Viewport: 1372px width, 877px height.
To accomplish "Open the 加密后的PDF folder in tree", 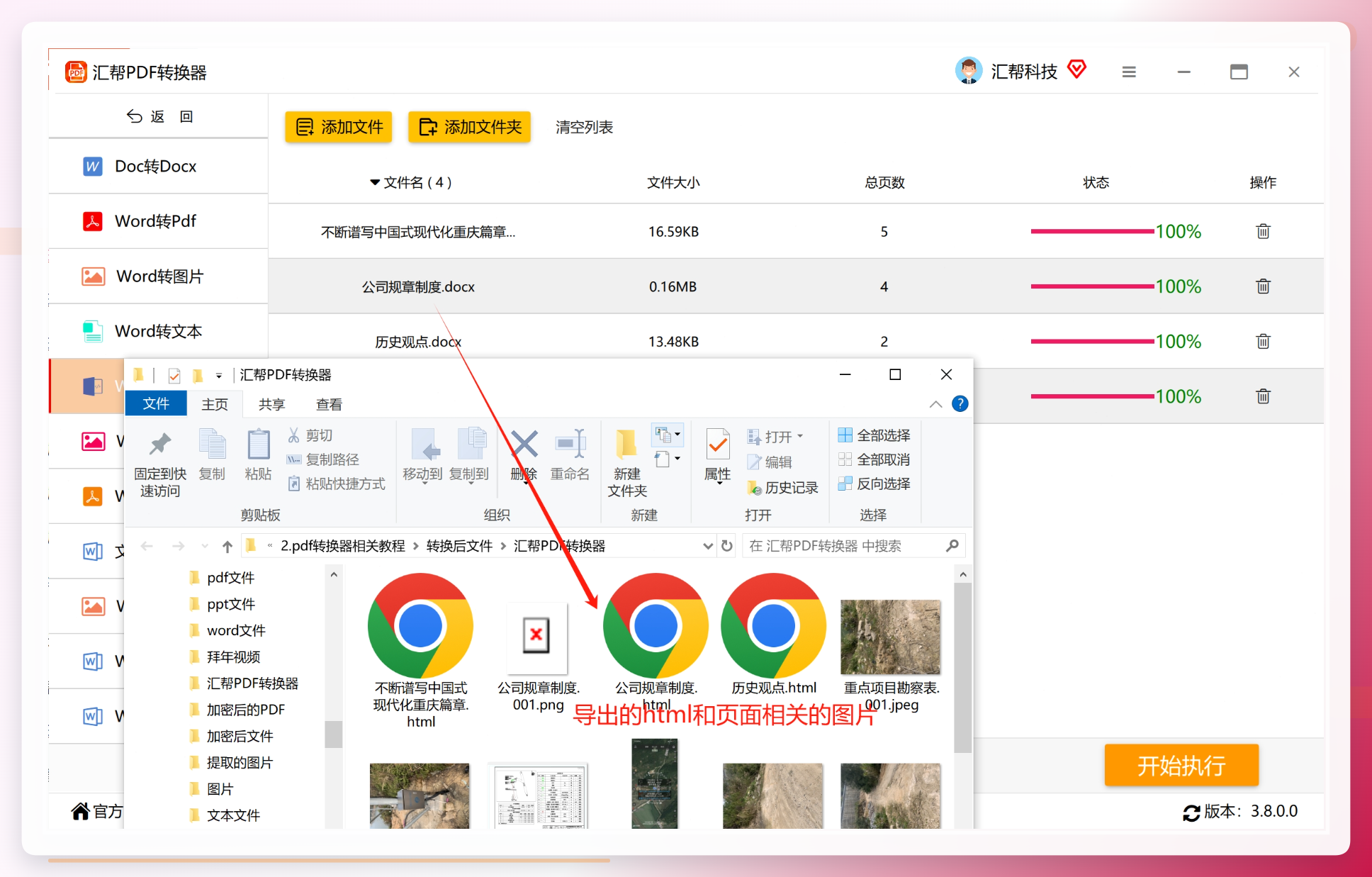I will tap(245, 710).
